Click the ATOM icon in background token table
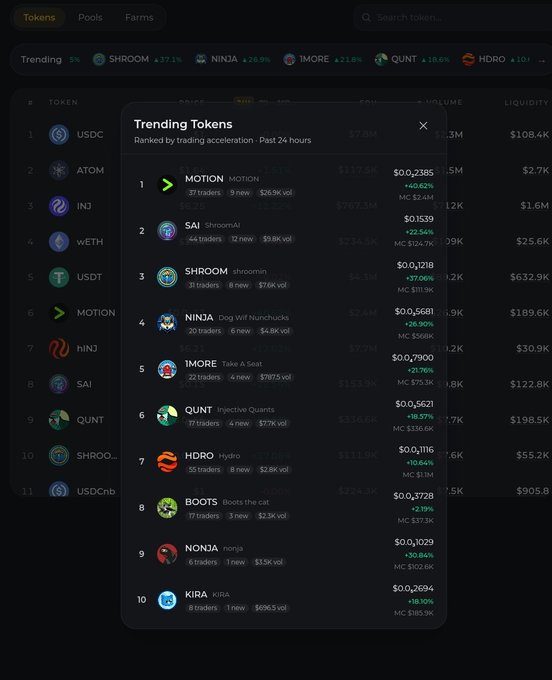This screenshot has height=680, width=552. point(59,170)
